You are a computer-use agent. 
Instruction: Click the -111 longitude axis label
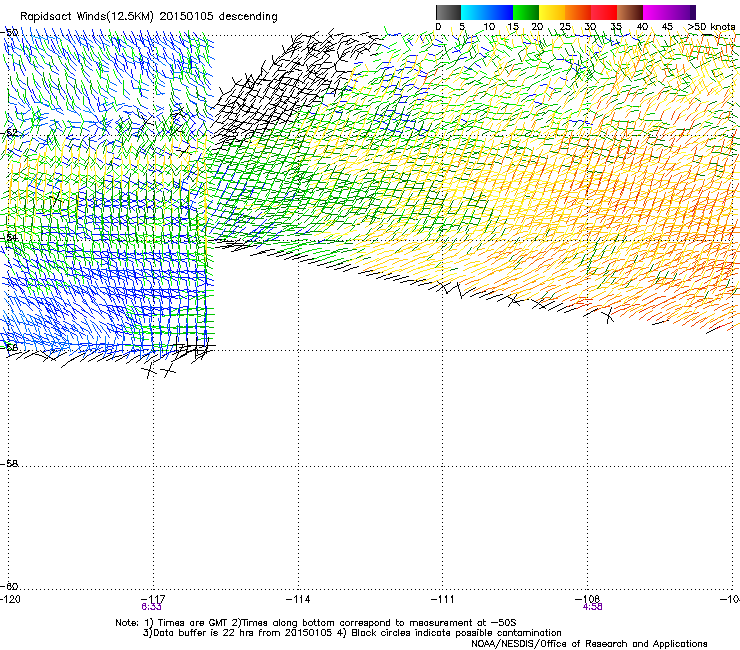[443, 599]
